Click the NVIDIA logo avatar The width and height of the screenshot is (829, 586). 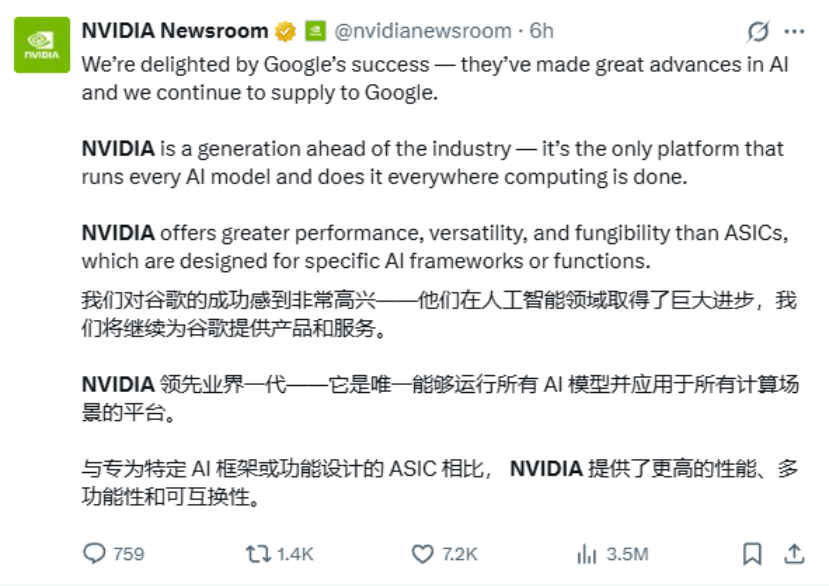(x=40, y=44)
